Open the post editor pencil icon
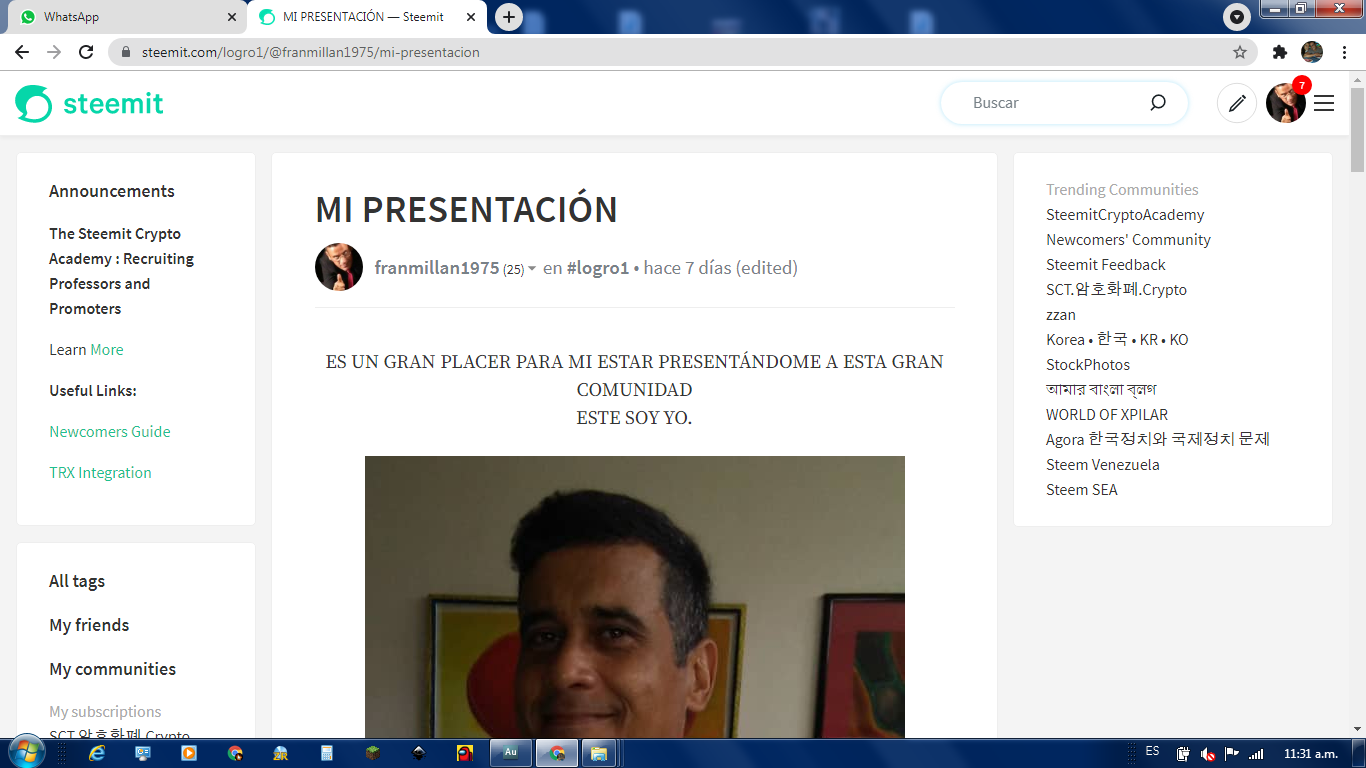Screen dimensions: 1366x768 (x=1237, y=103)
